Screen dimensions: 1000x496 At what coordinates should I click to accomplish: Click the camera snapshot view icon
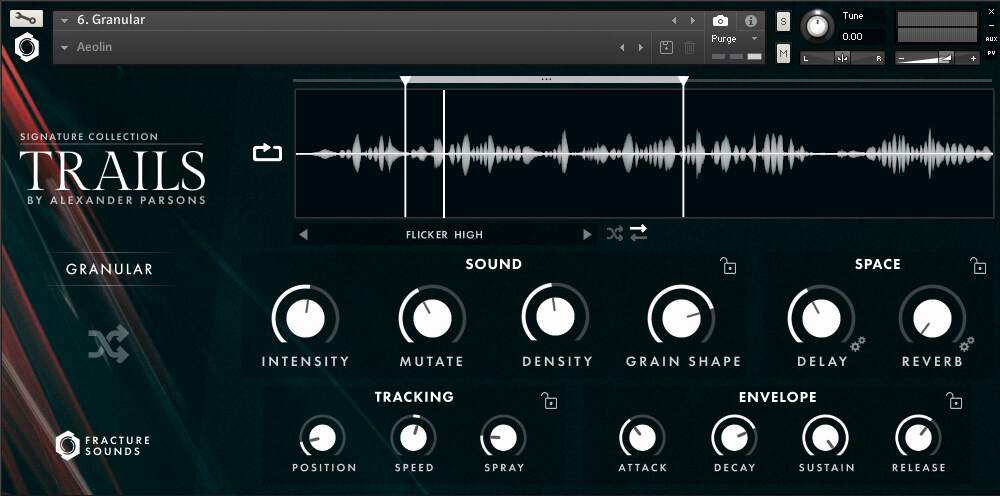click(x=720, y=20)
